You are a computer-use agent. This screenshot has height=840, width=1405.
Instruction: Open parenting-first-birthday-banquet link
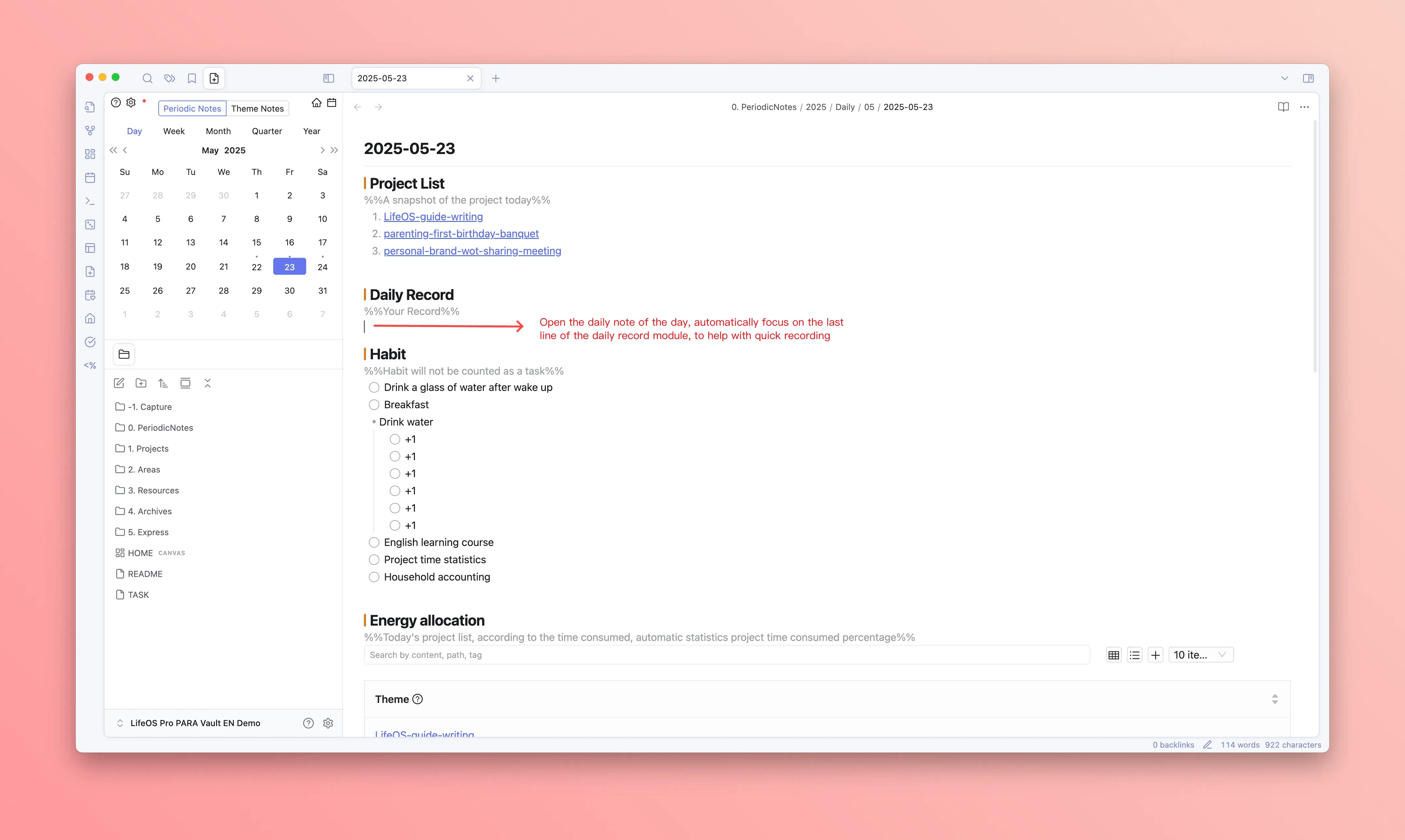point(461,234)
